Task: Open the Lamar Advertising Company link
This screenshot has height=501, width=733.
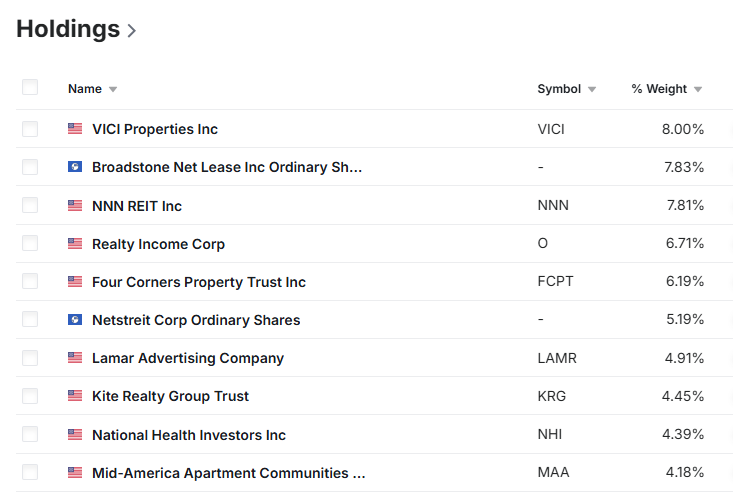Action: tap(188, 358)
